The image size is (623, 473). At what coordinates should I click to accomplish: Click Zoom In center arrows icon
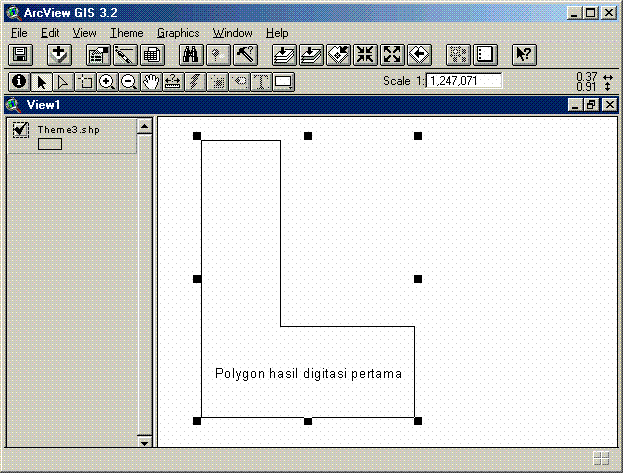pos(365,55)
